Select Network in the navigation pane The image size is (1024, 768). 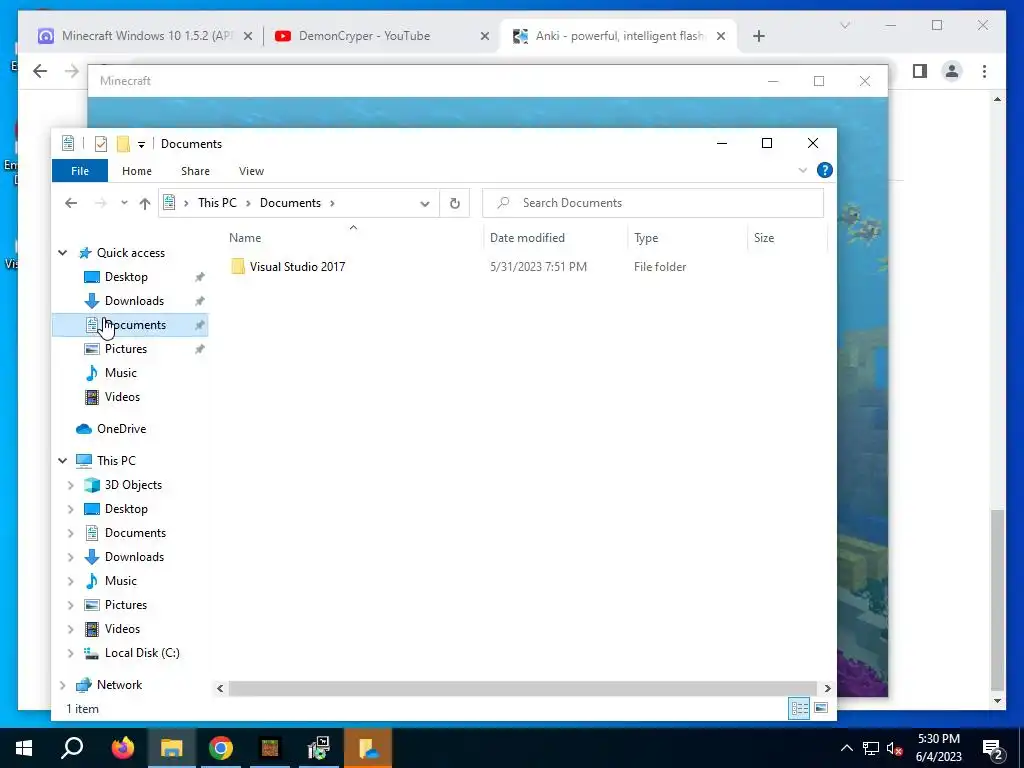point(120,685)
